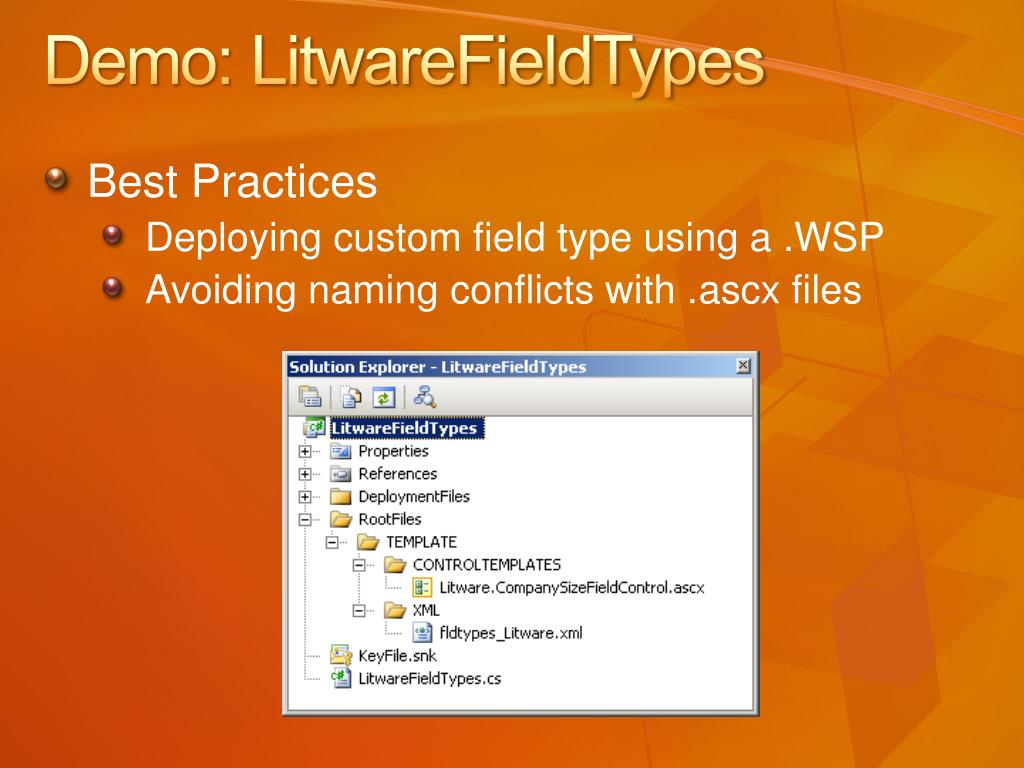Click the Properties toolbar icon in Solution Explorer
Image resolution: width=1024 pixels, height=768 pixels.
pos(310,397)
